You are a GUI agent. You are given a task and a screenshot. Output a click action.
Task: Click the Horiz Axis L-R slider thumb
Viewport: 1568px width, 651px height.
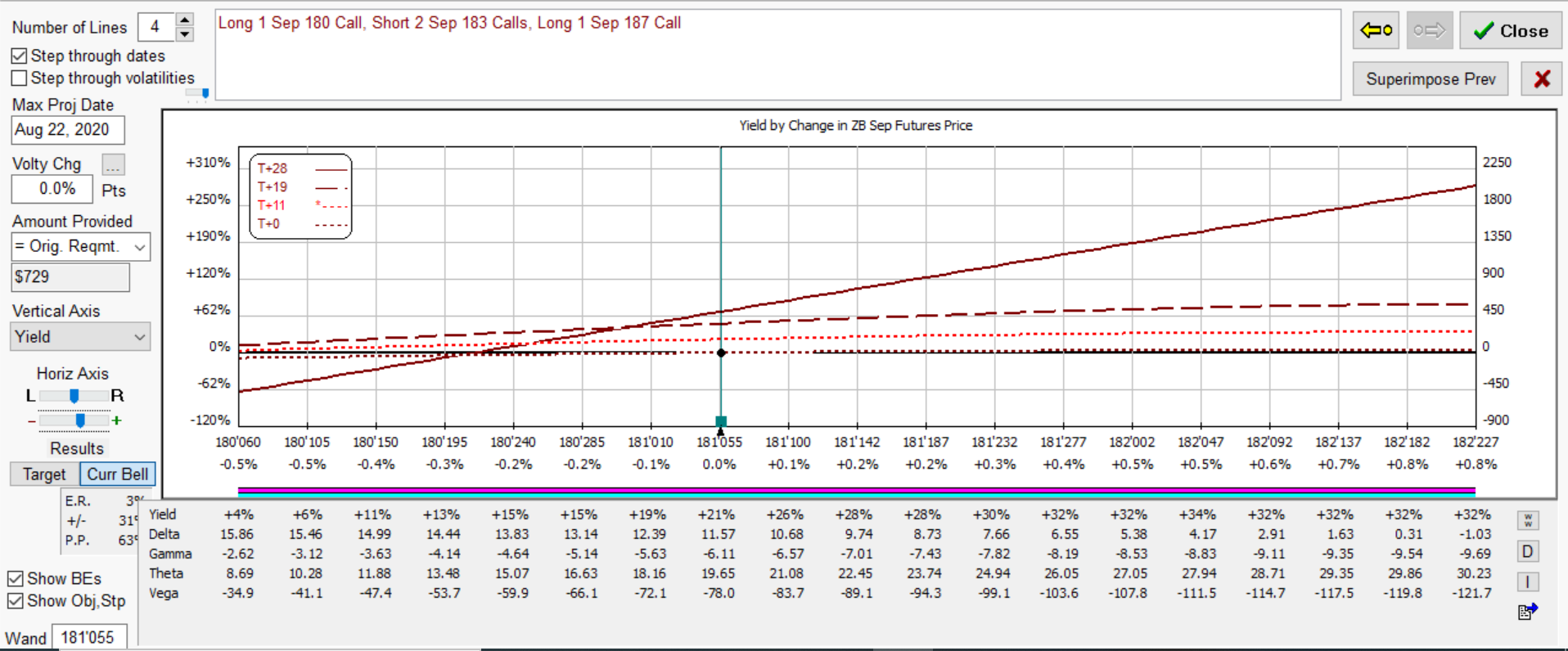tap(74, 396)
